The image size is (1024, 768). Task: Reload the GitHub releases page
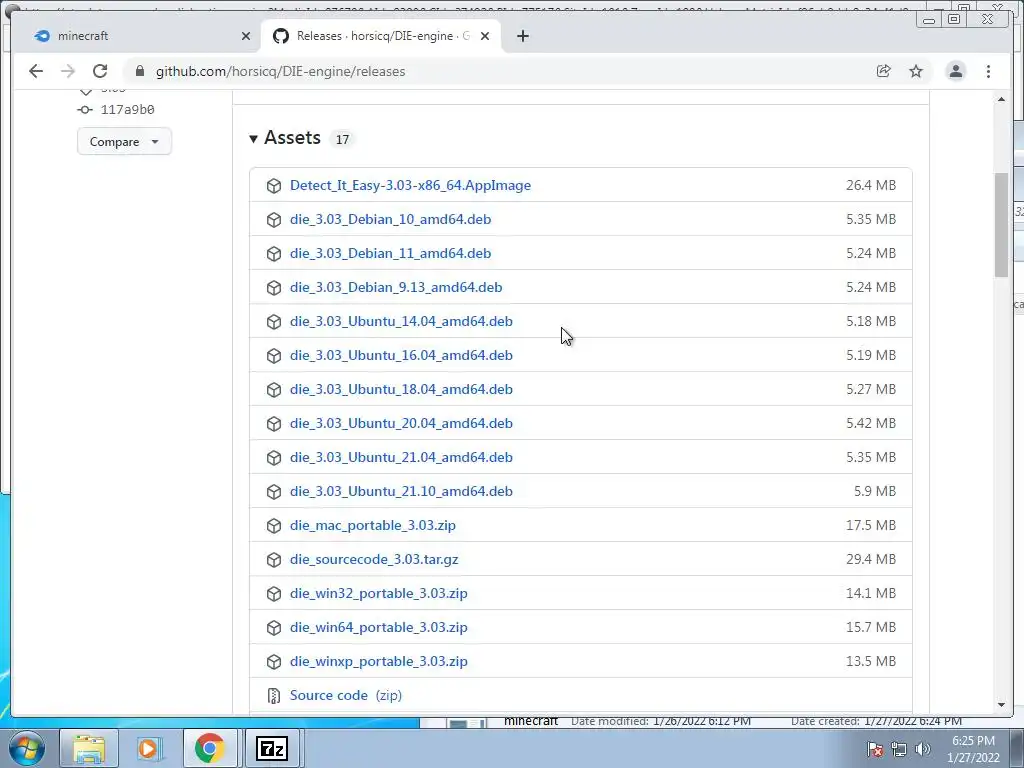pyautogui.click(x=100, y=71)
